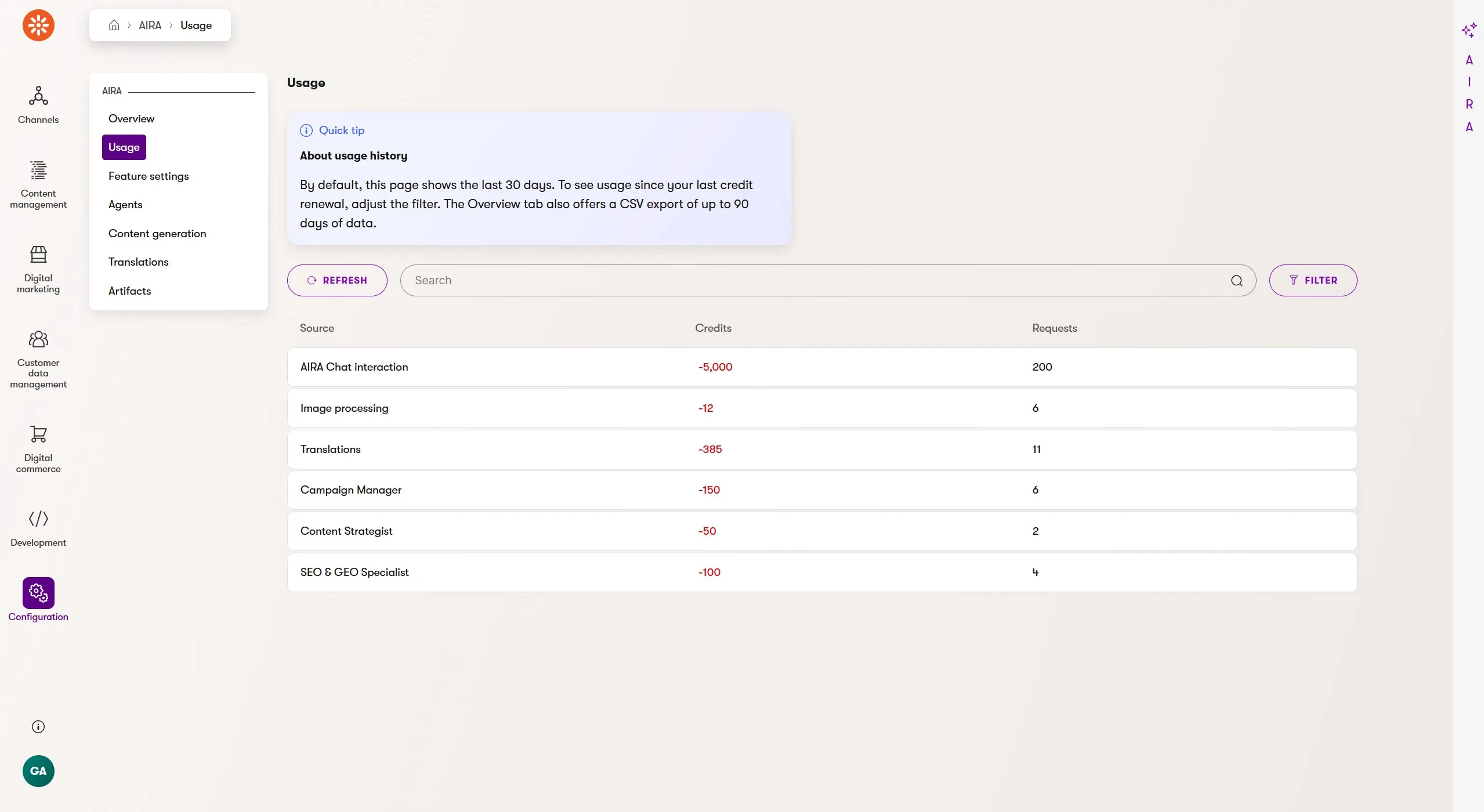This screenshot has width=1484, height=812.
Task: Click the Refresh button
Action: click(x=337, y=281)
